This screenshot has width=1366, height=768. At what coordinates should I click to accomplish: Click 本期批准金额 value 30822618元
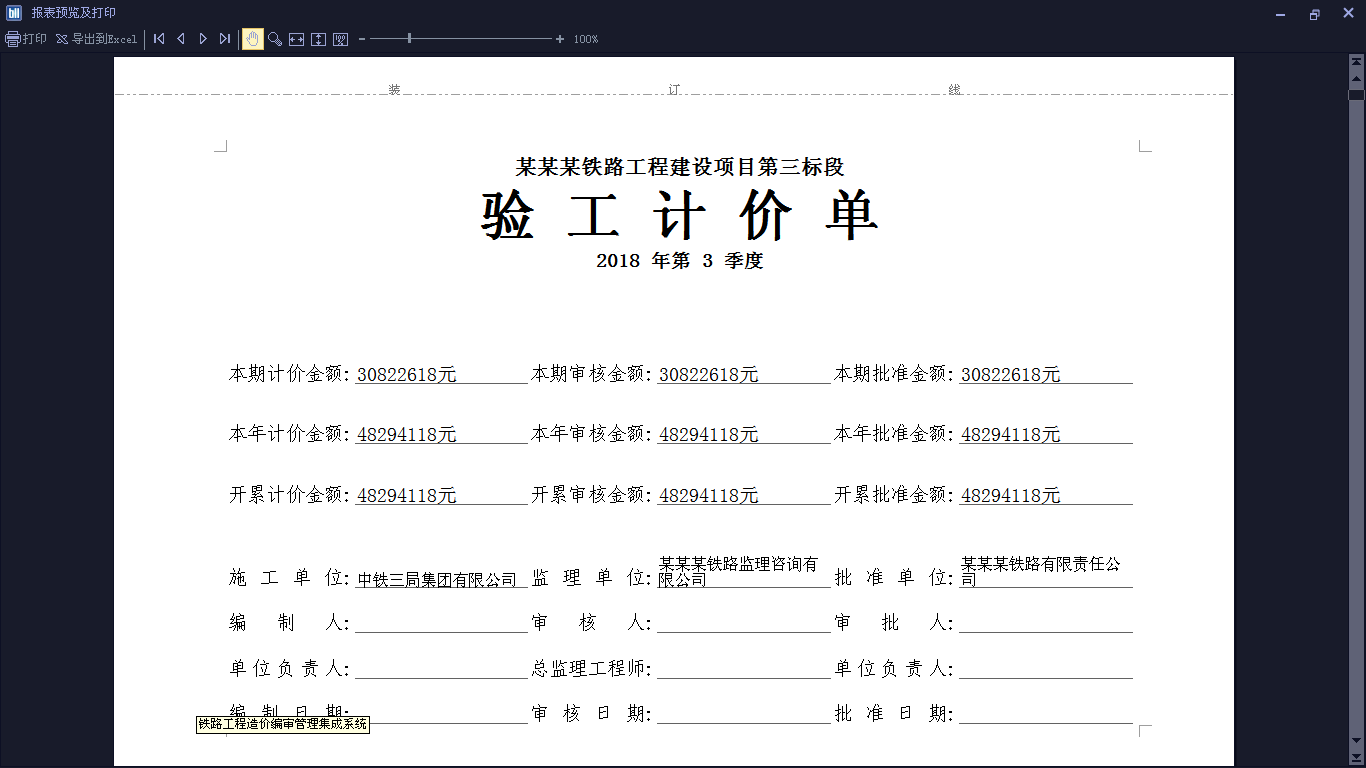1011,375
